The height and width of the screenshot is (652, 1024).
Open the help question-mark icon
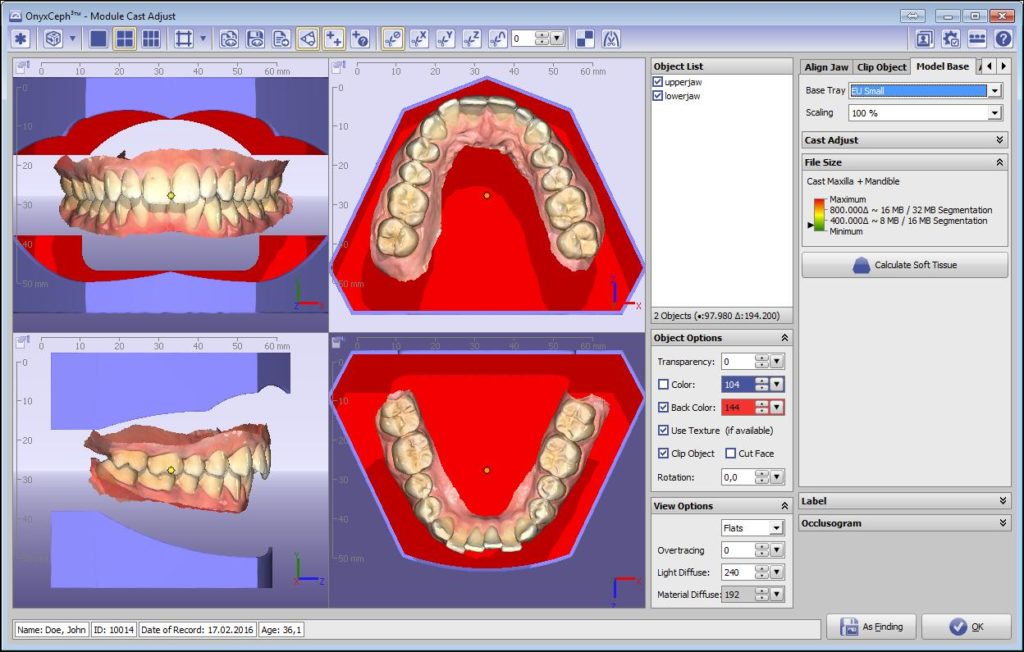click(1002, 39)
